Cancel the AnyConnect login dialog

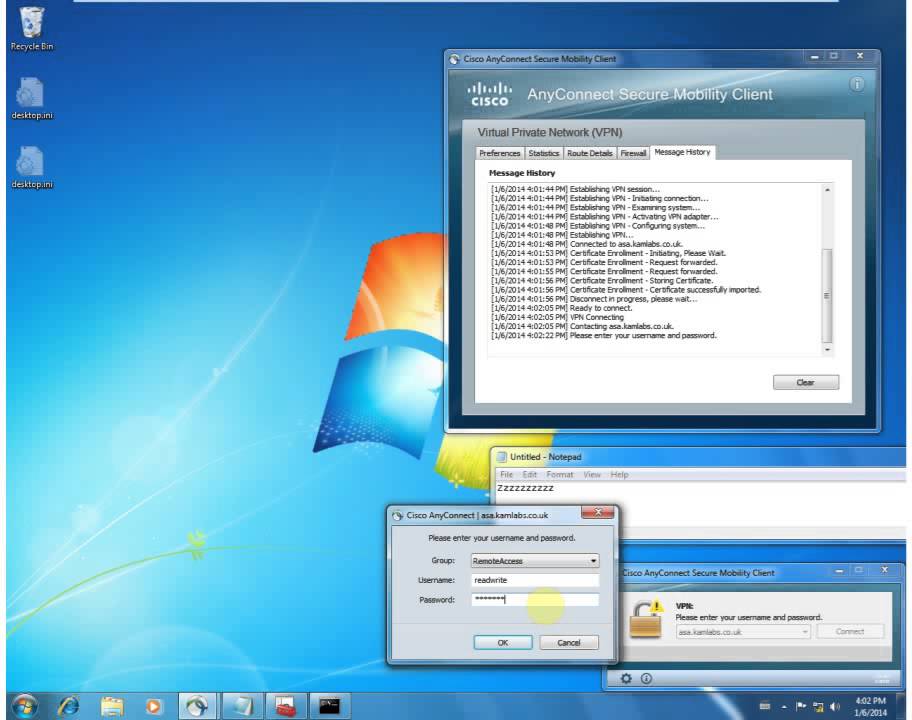(569, 643)
